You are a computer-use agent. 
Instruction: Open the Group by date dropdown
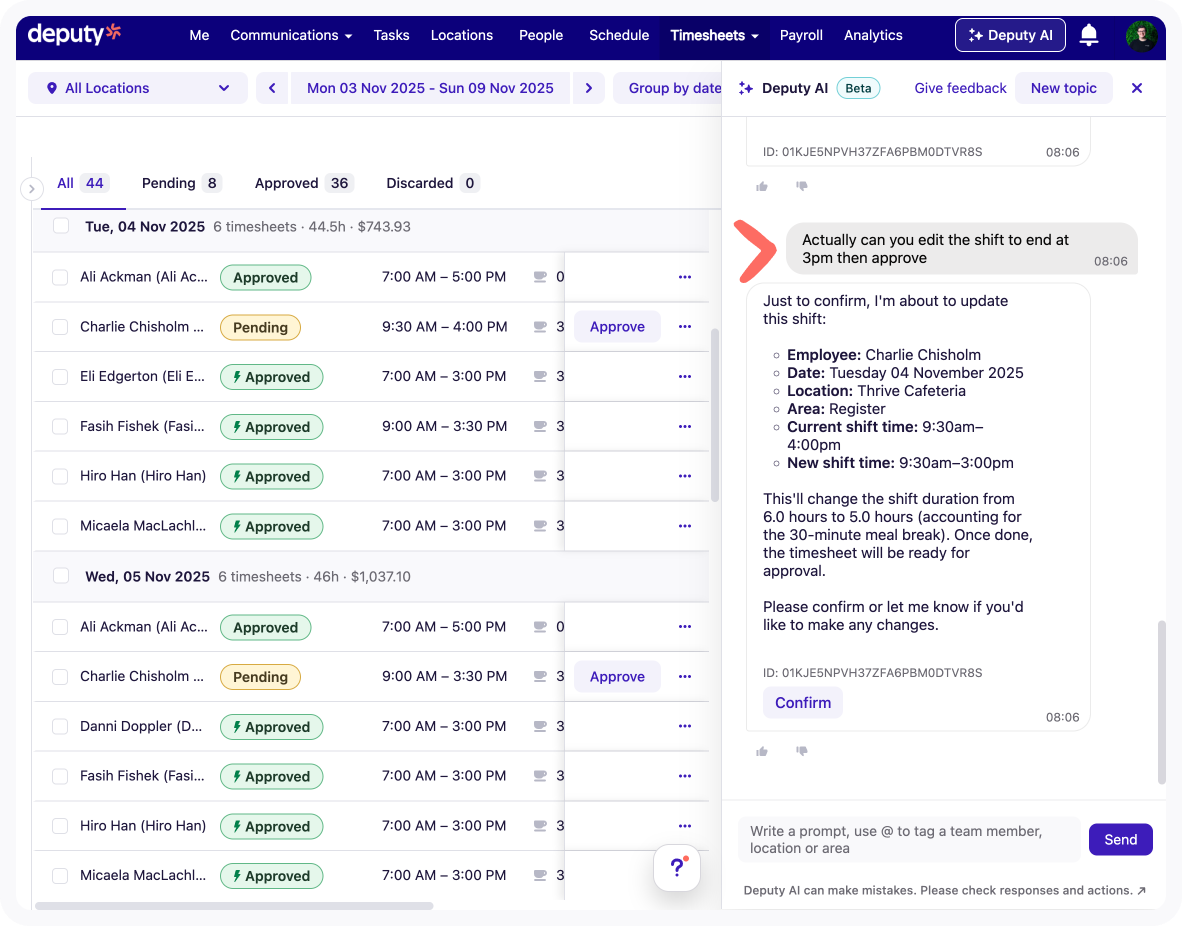672,88
